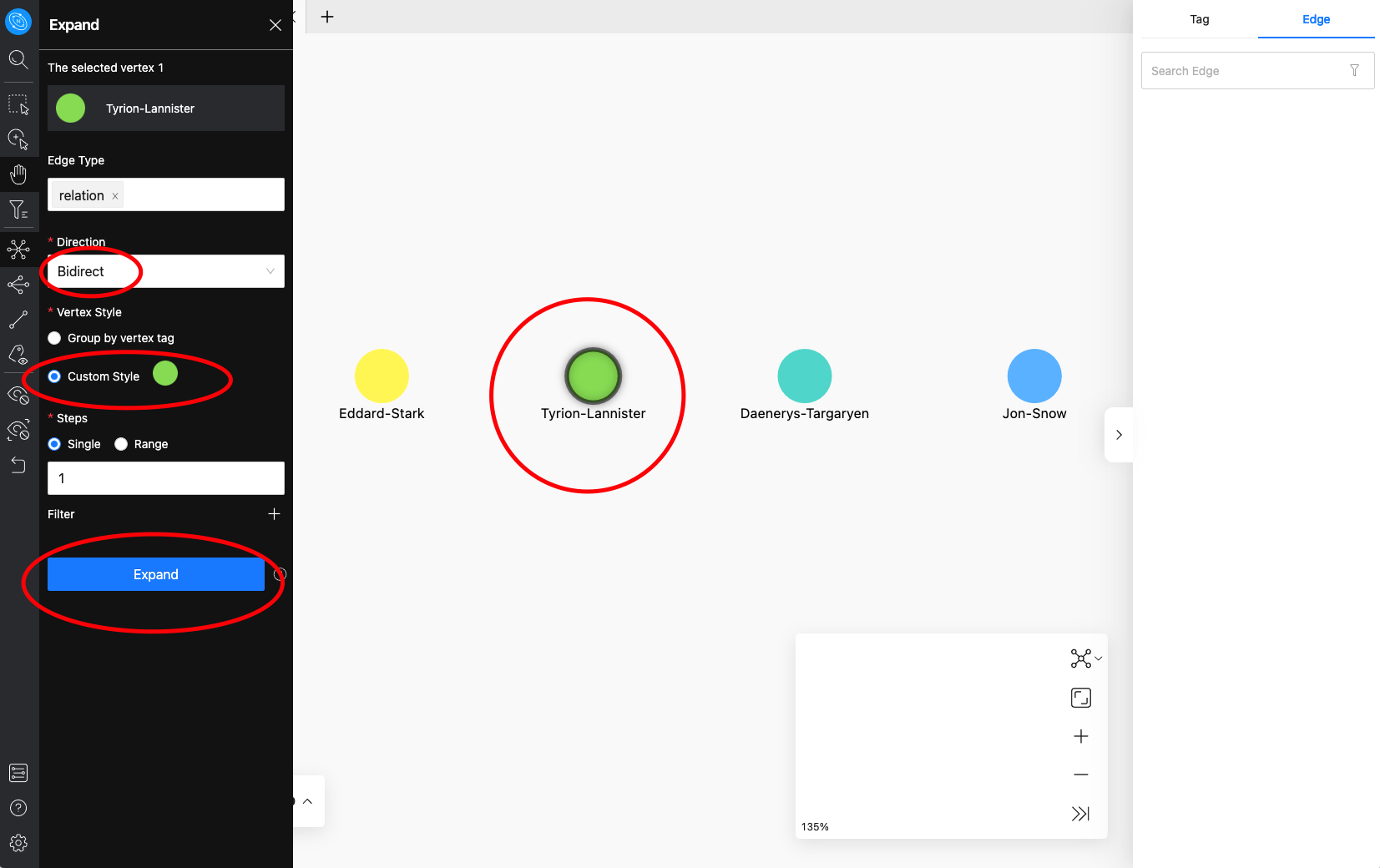Select the Expand vertices tool icon
Screen dimensions: 1380x868
coord(18,249)
